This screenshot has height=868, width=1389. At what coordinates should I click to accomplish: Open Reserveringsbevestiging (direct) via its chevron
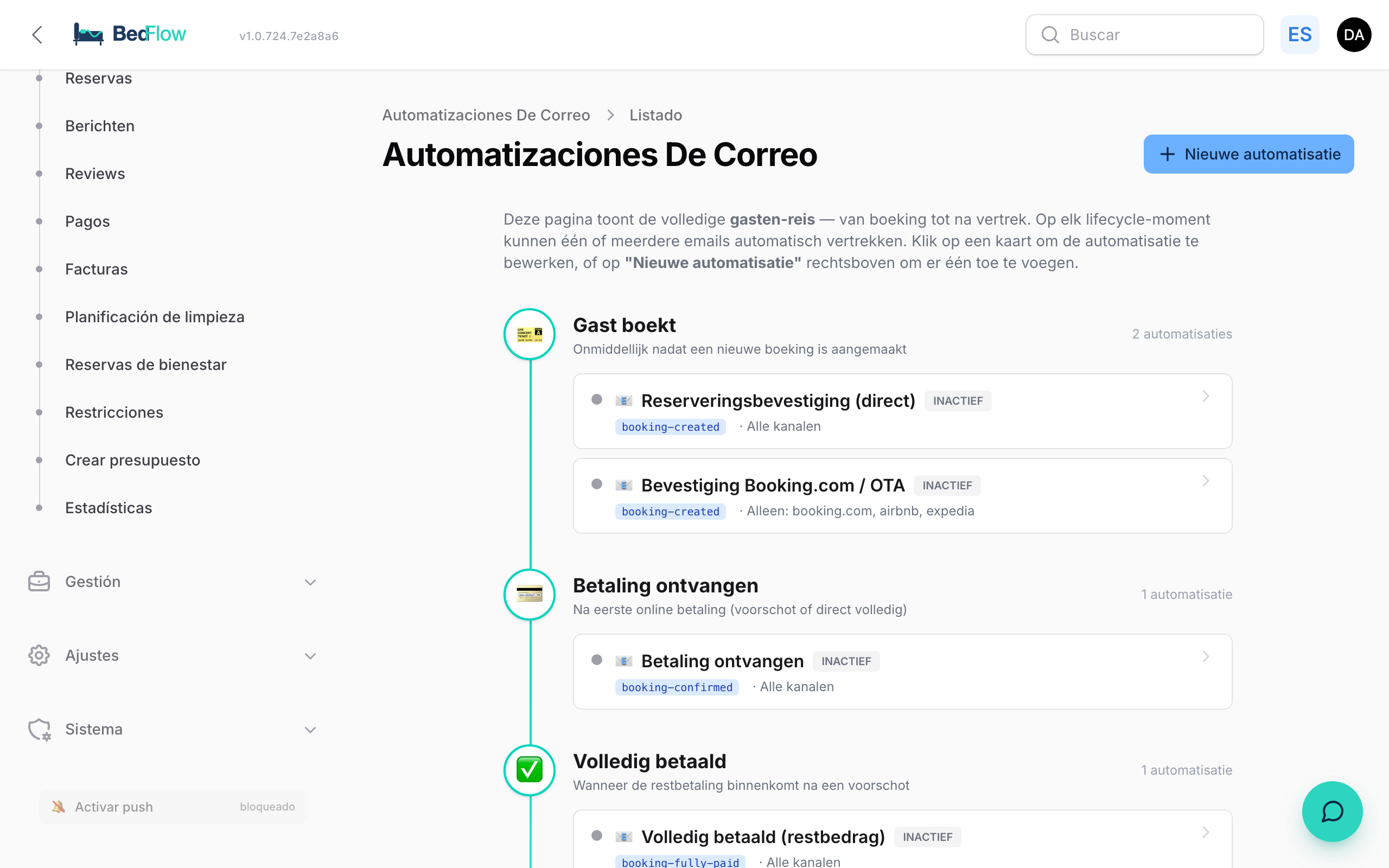pyautogui.click(x=1206, y=396)
